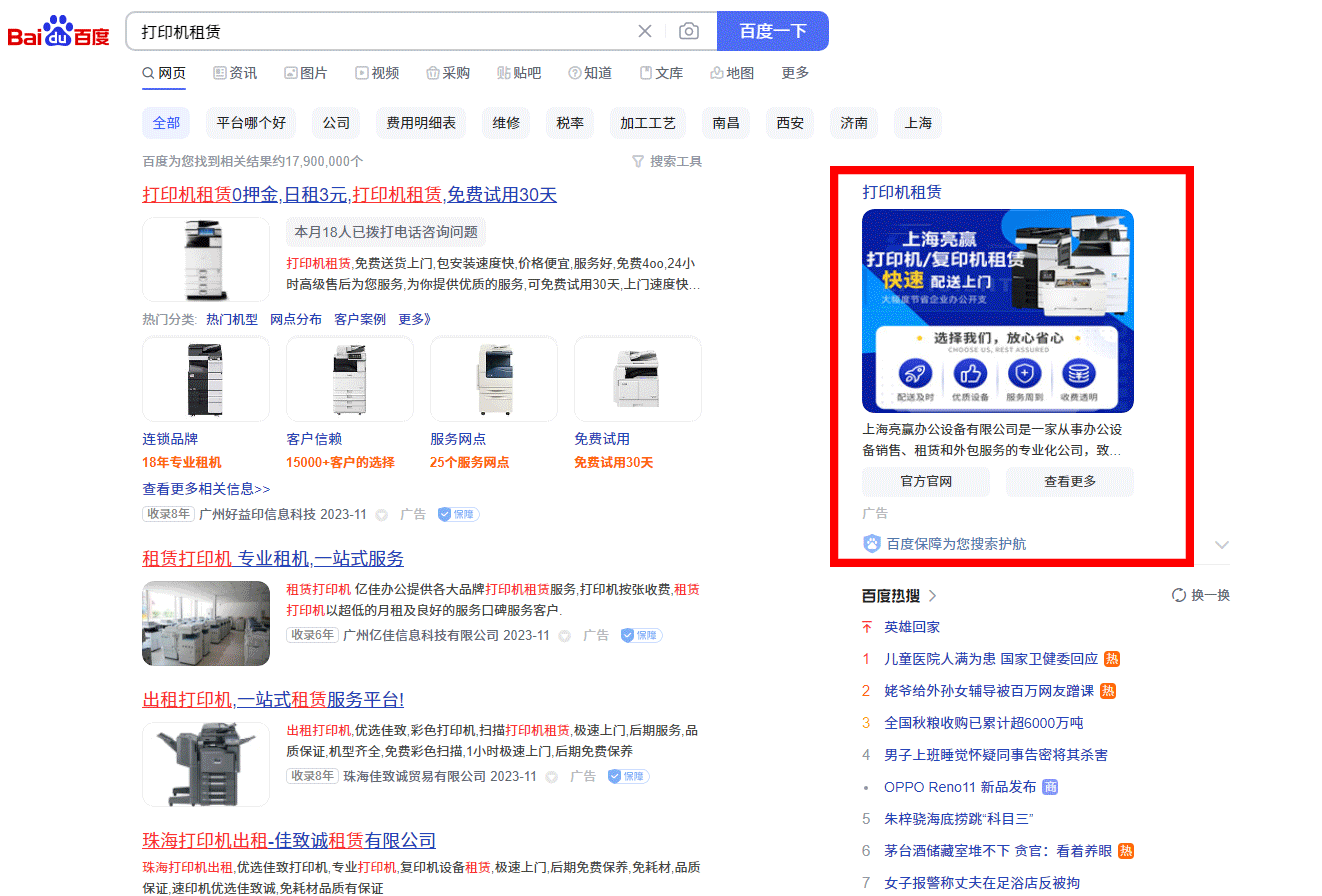This screenshot has width=1322, height=896.
Task: Click the 保障 shield badge under 广州好益印
Action: [458, 514]
